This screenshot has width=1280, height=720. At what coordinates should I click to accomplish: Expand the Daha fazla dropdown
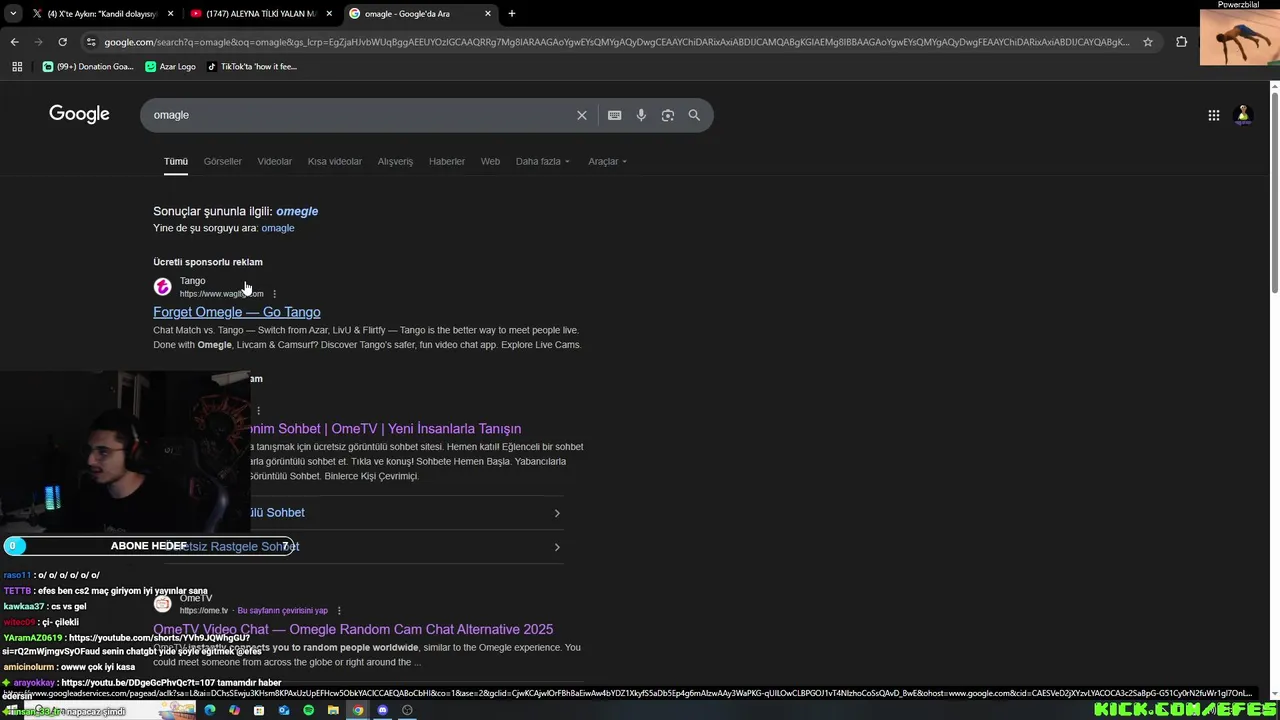(543, 161)
